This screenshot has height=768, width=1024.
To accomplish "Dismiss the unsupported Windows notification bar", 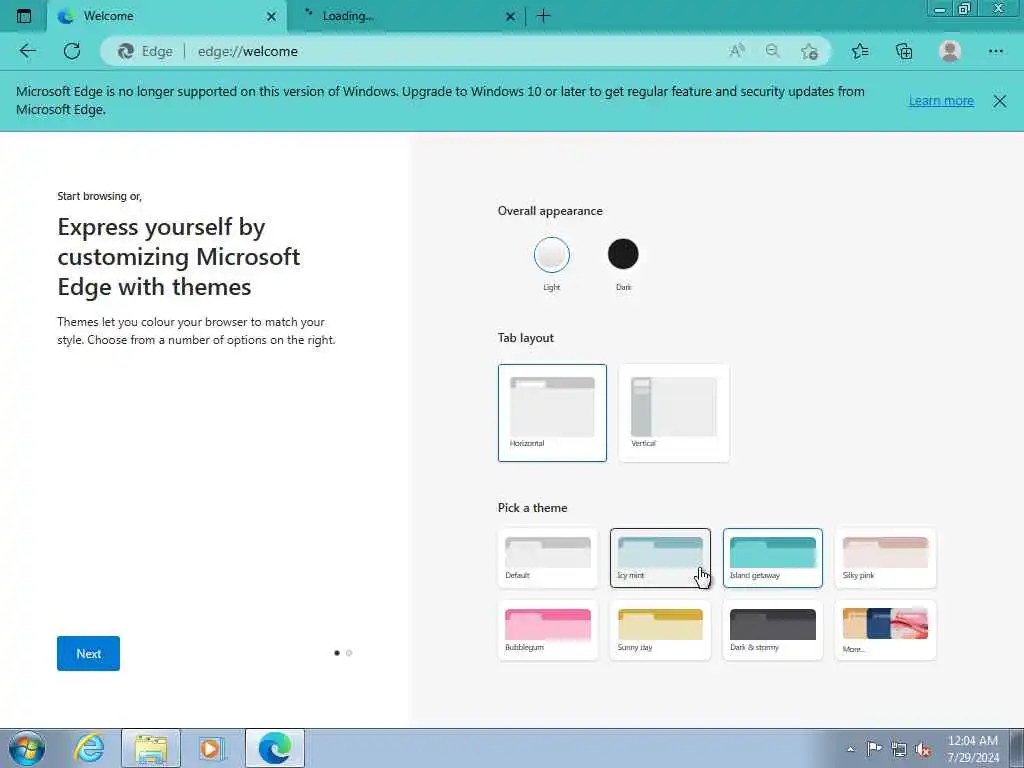I will [x=999, y=101].
